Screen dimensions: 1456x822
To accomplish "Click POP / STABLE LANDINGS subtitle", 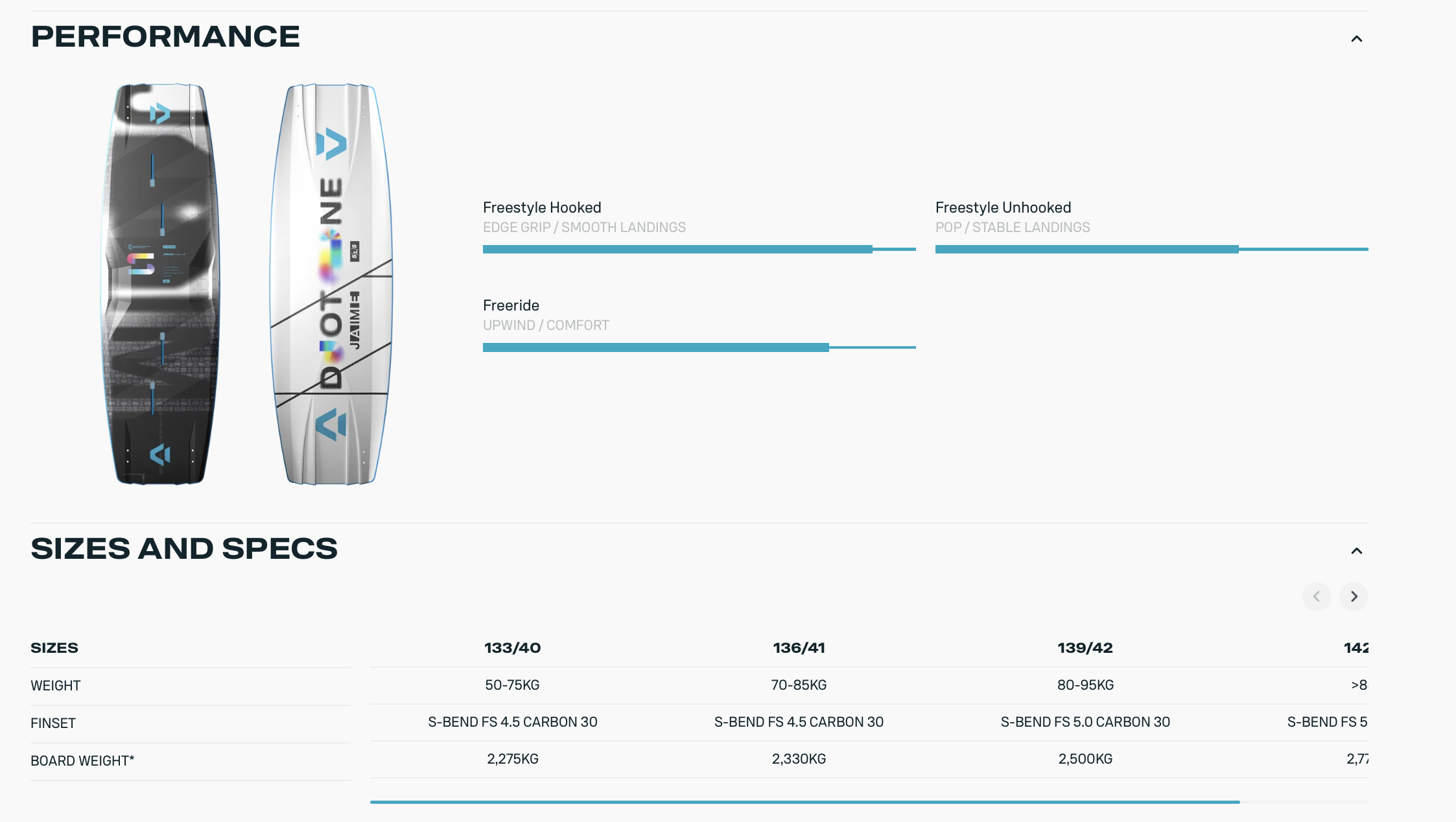I will (x=1013, y=228).
